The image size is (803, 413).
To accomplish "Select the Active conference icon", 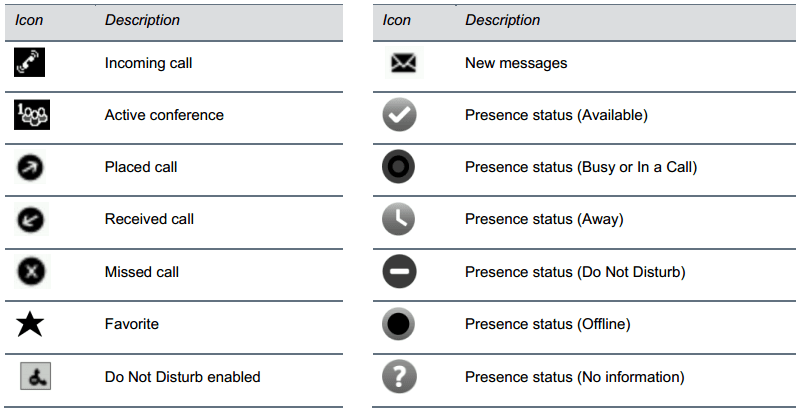I will point(31,115).
